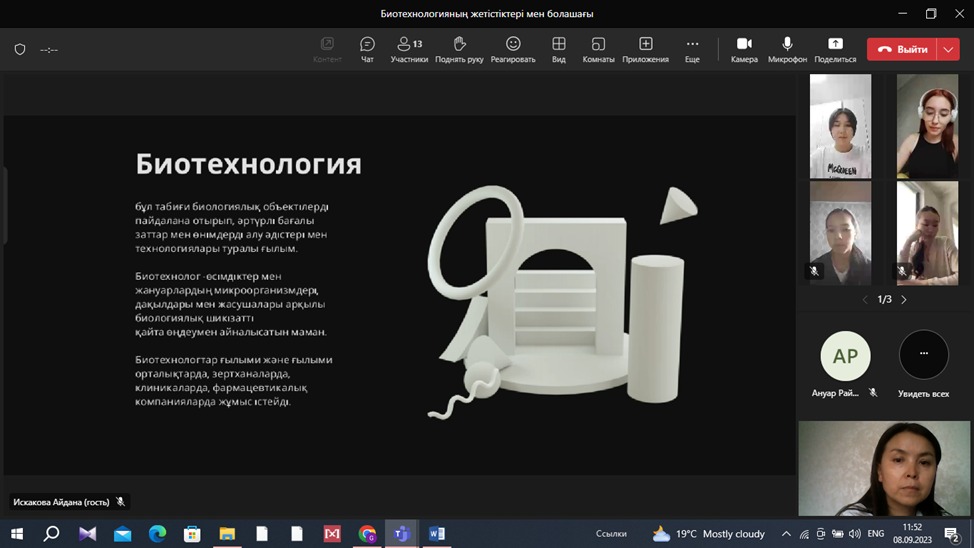Click Увидеть всех participants button
This screenshot has width=974, height=548.
click(923, 356)
